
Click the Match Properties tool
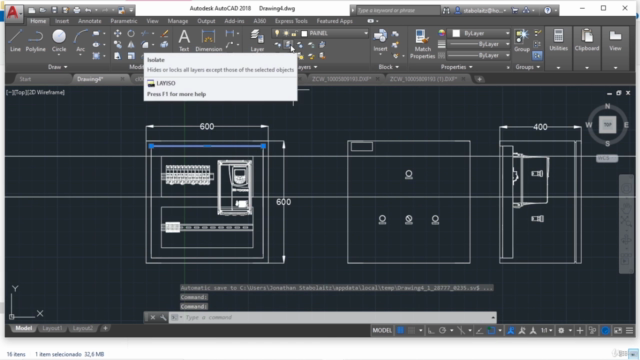(x=422, y=44)
